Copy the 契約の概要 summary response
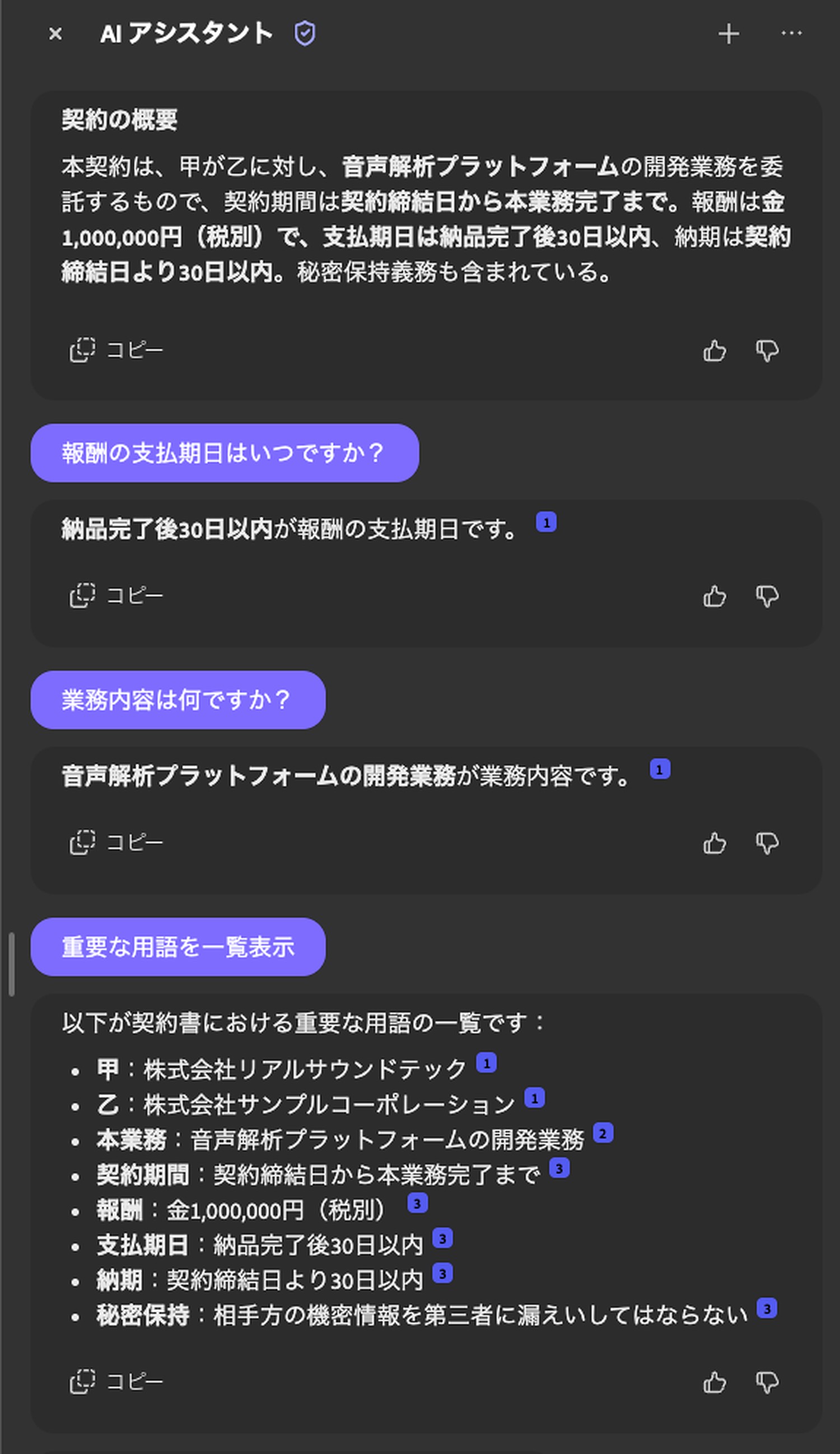Screen dimensions: 840x1454 point(116,350)
